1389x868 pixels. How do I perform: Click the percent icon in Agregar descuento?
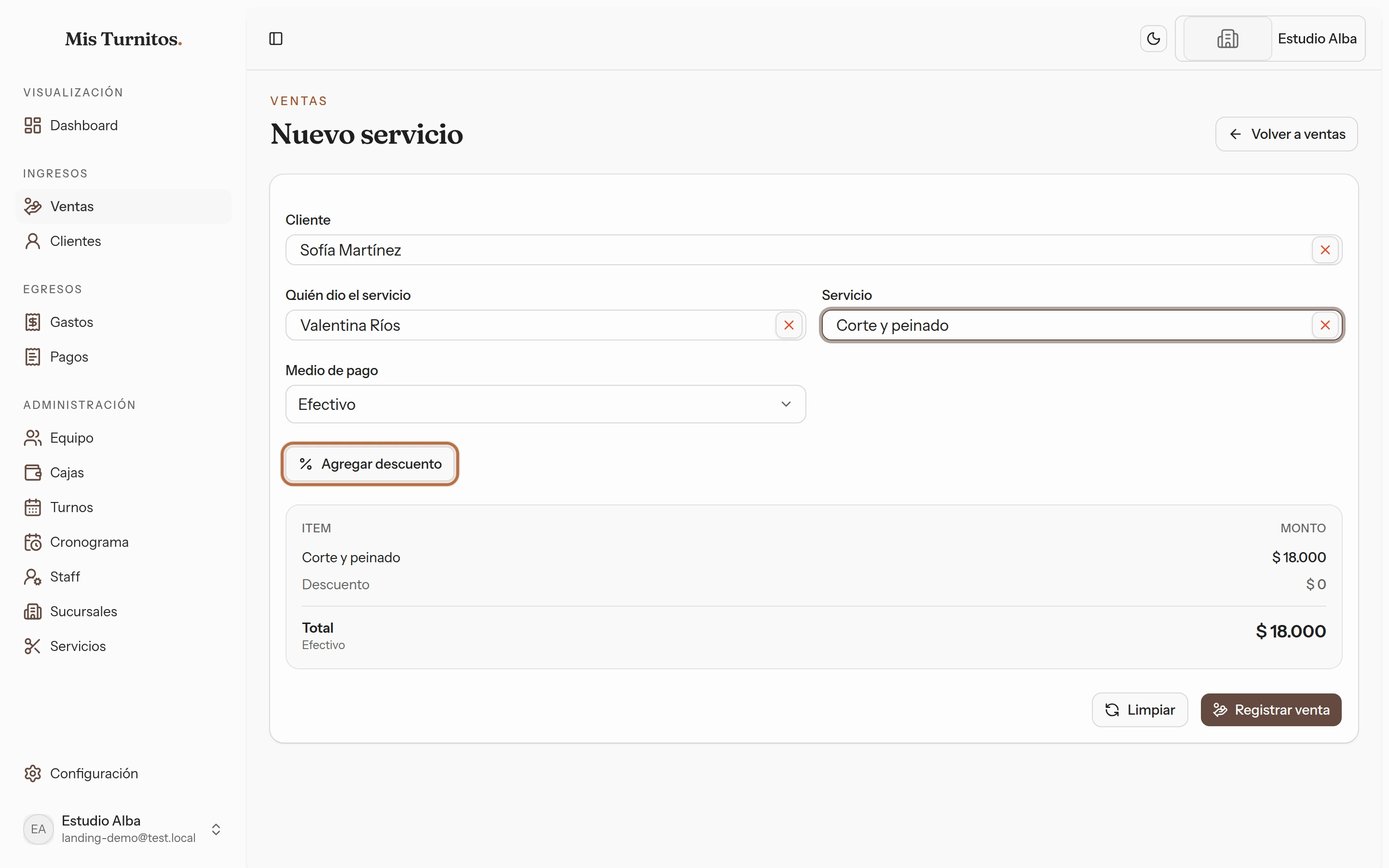point(305,464)
